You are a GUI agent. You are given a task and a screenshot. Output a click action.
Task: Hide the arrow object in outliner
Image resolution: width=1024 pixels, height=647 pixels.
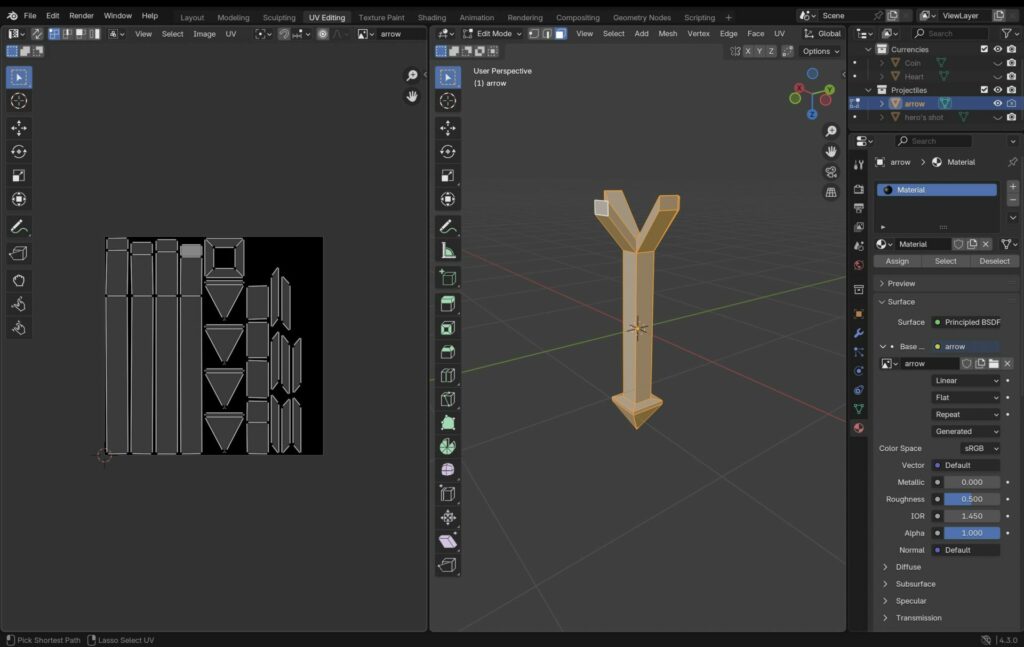tap(997, 103)
